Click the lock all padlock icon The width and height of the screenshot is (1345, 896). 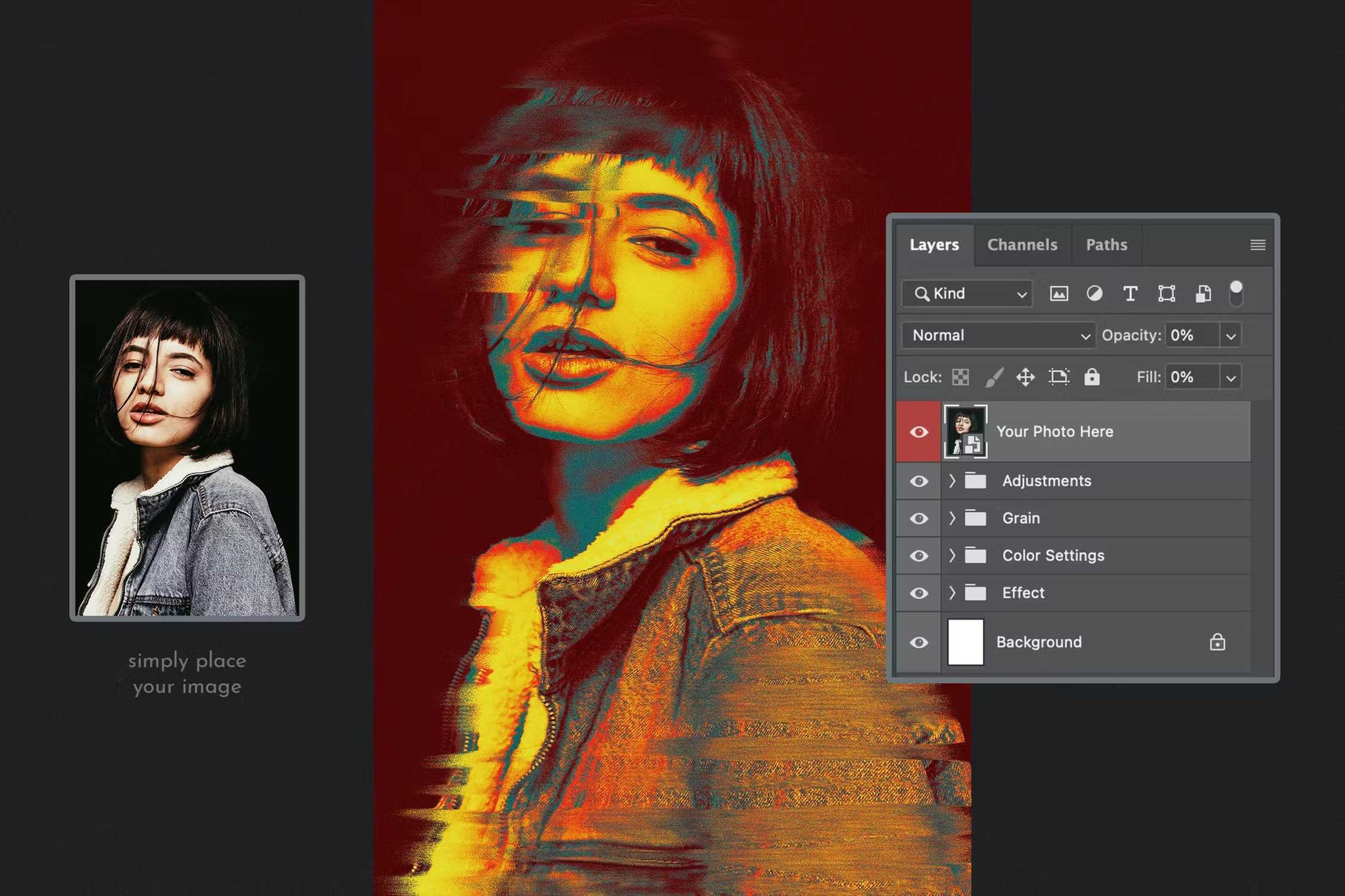1091,377
